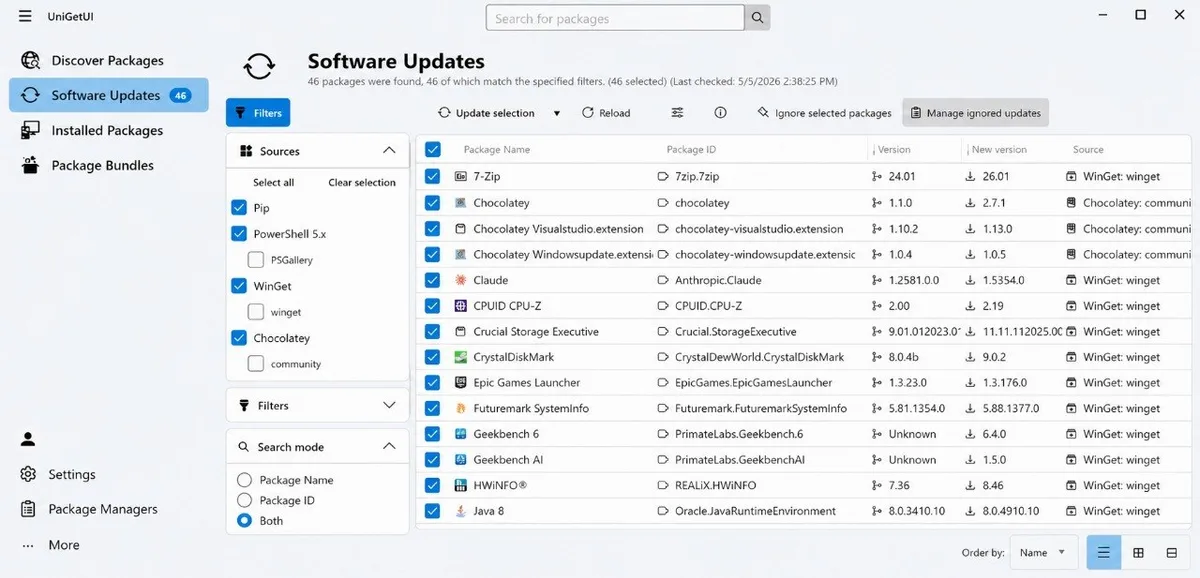
Task: Open the Update selection dropdown arrow
Action: click(557, 113)
